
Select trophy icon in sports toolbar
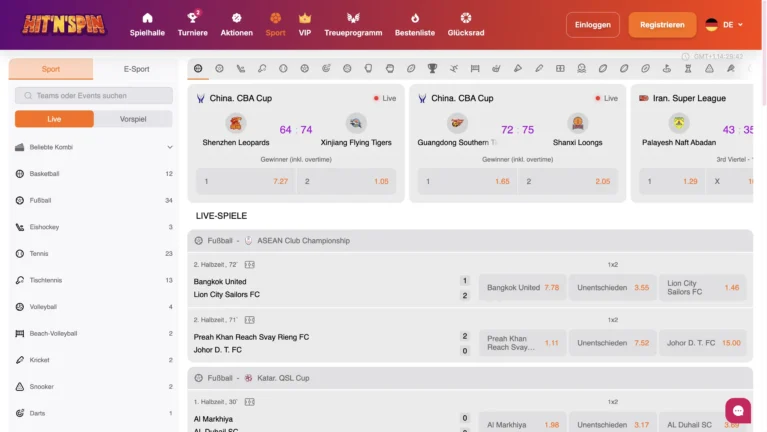coord(432,68)
